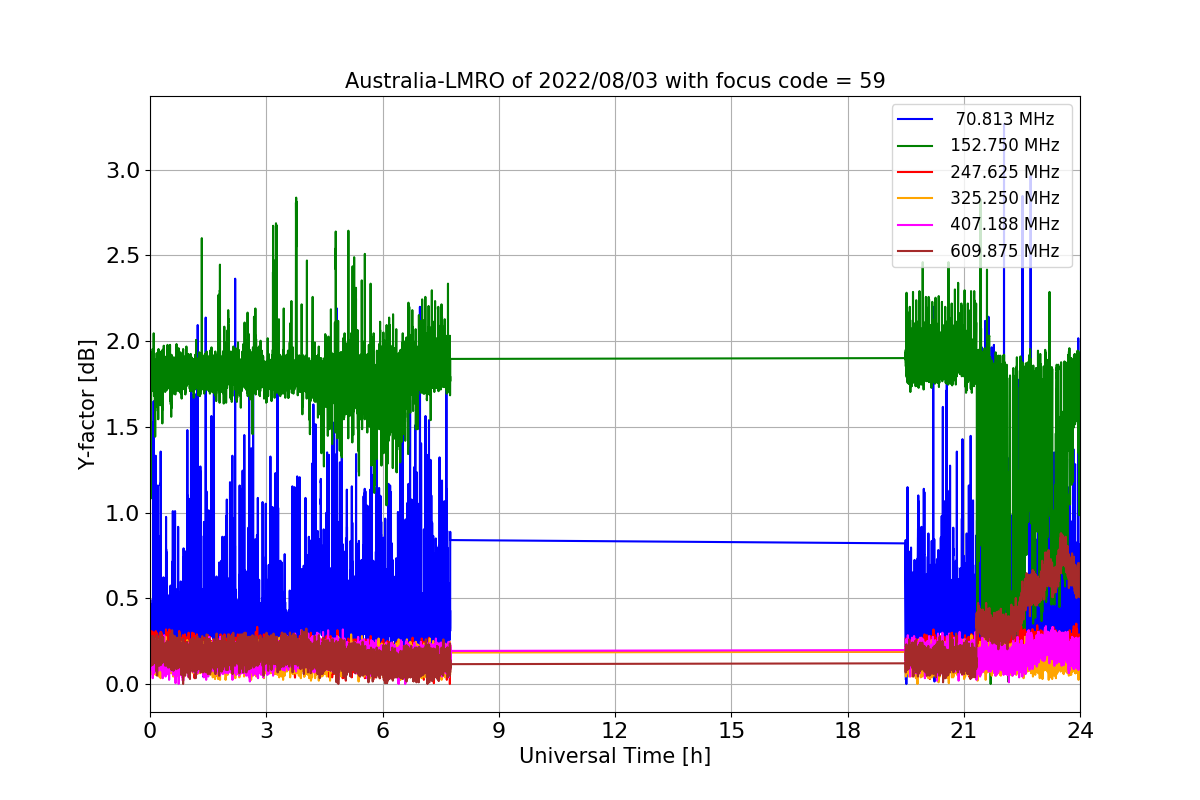Viewport: 1200px width, 800px height.
Task: Select the 247.625 MHz legend label
Action: pos(1005,172)
